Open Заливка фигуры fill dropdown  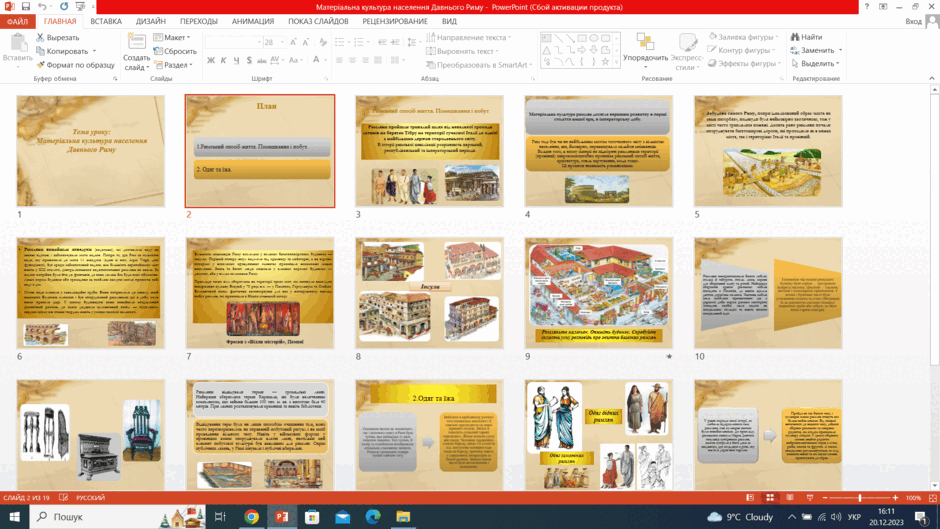coord(743,37)
